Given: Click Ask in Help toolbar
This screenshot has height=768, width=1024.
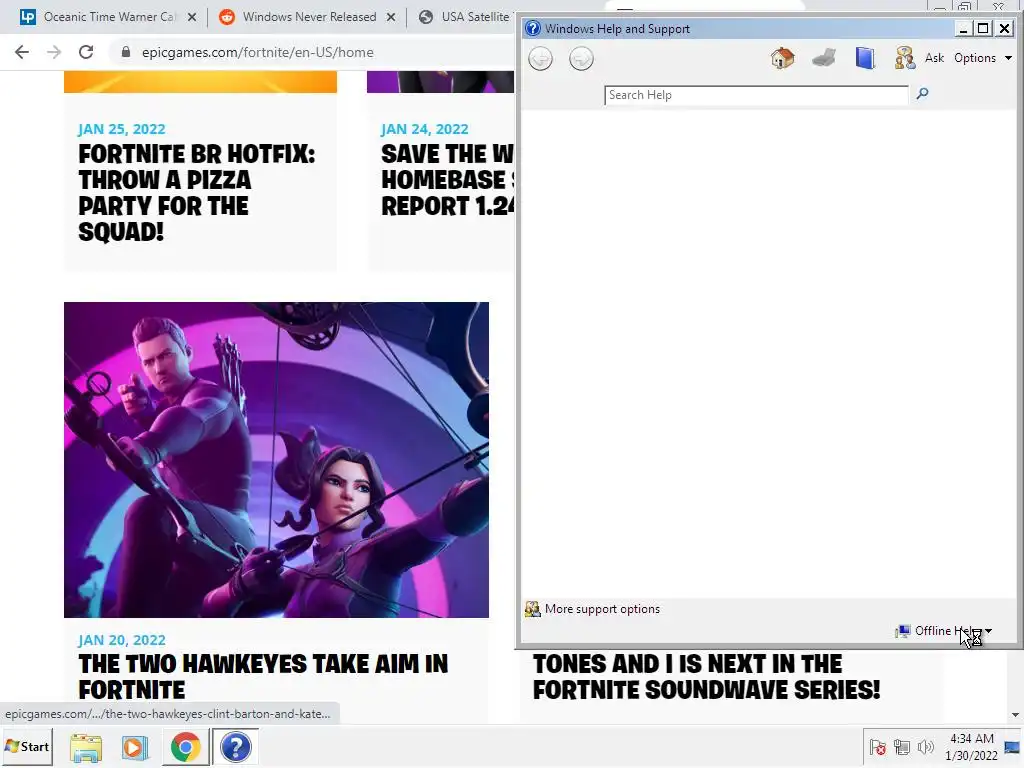Looking at the screenshot, I should (x=935, y=58).
